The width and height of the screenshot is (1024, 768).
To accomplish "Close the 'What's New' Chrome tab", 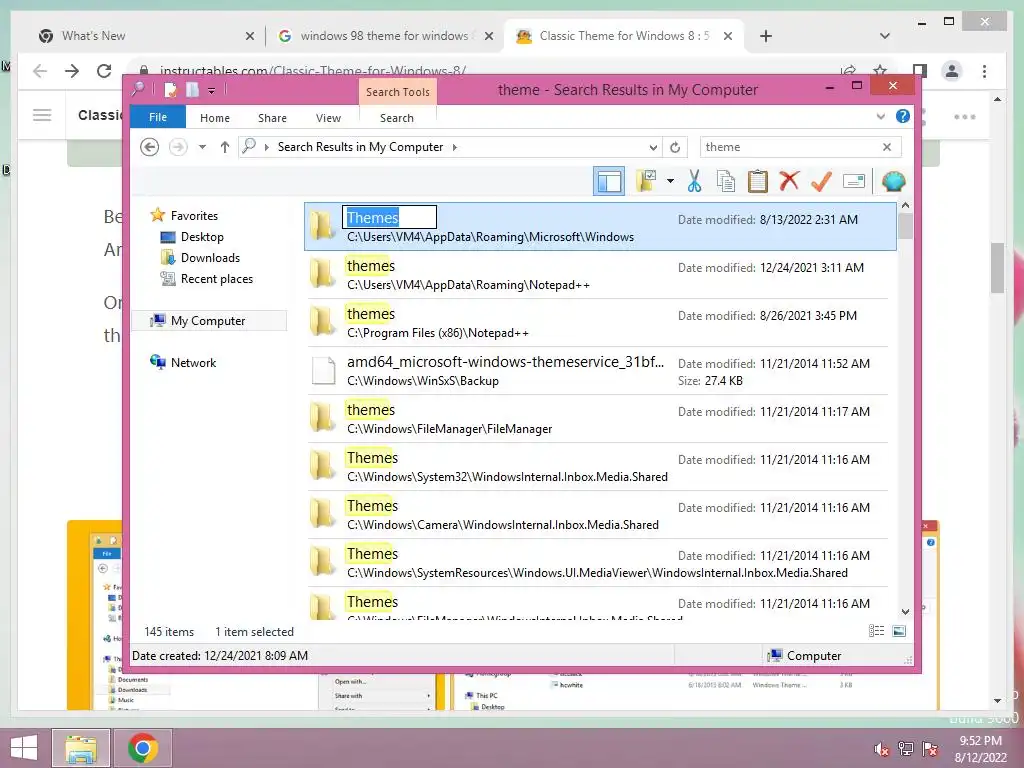I will point(249,37).
